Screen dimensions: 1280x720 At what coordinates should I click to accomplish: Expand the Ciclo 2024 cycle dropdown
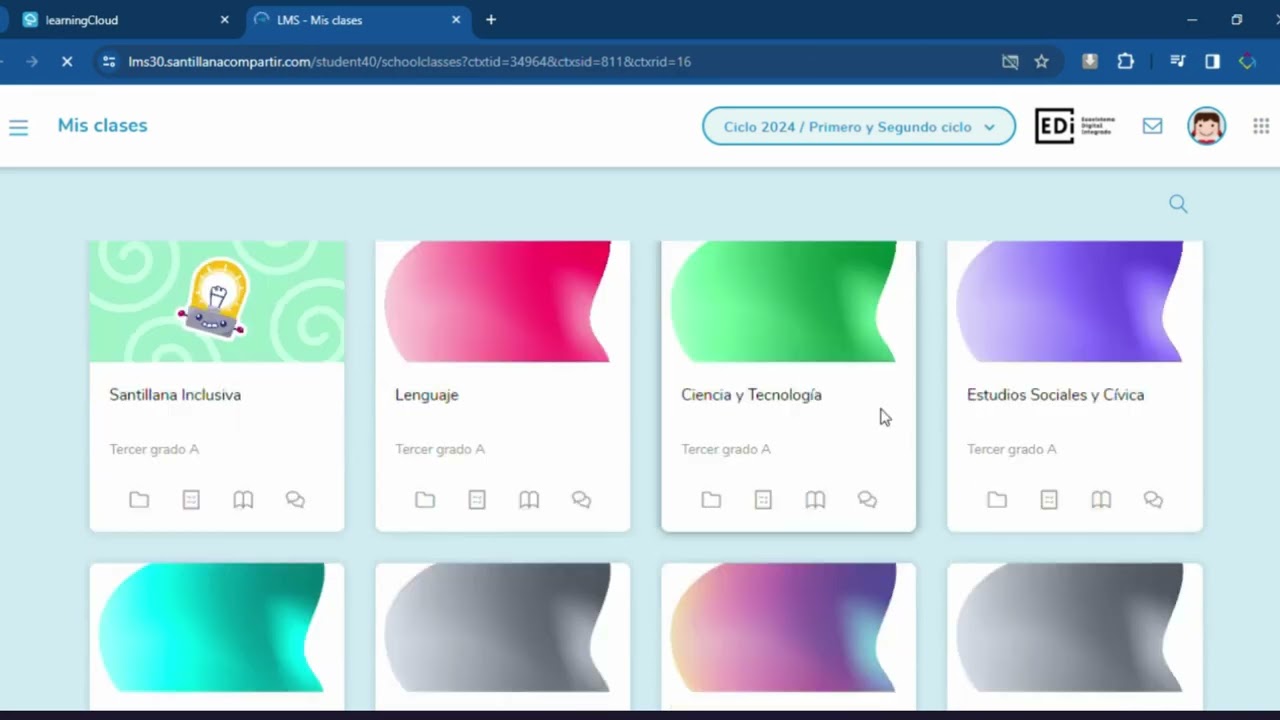(x=859, y=127)
